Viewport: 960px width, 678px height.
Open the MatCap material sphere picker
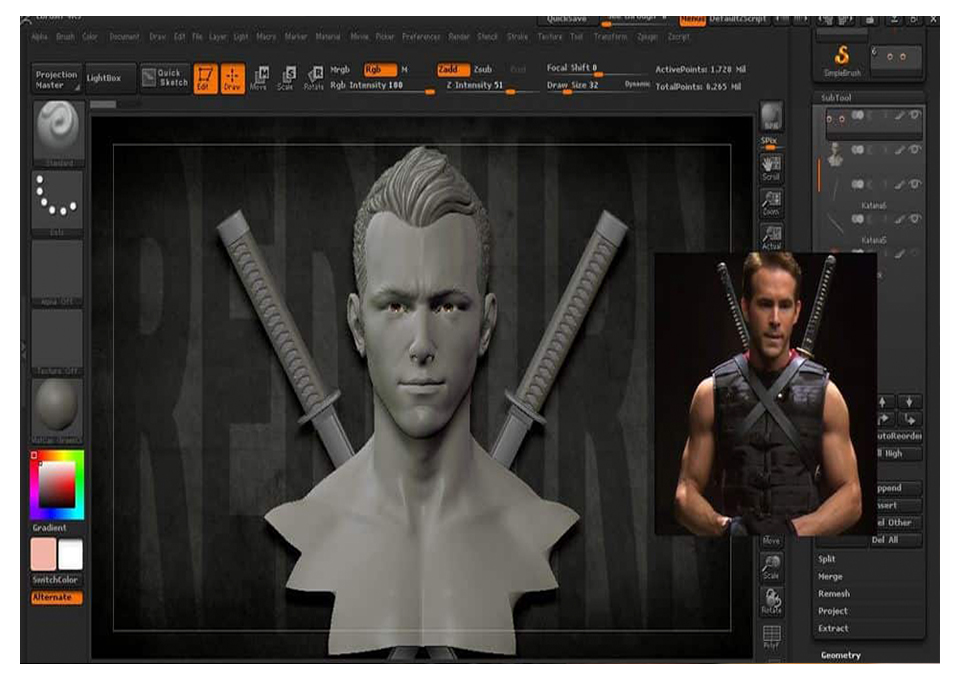(58, 411)
